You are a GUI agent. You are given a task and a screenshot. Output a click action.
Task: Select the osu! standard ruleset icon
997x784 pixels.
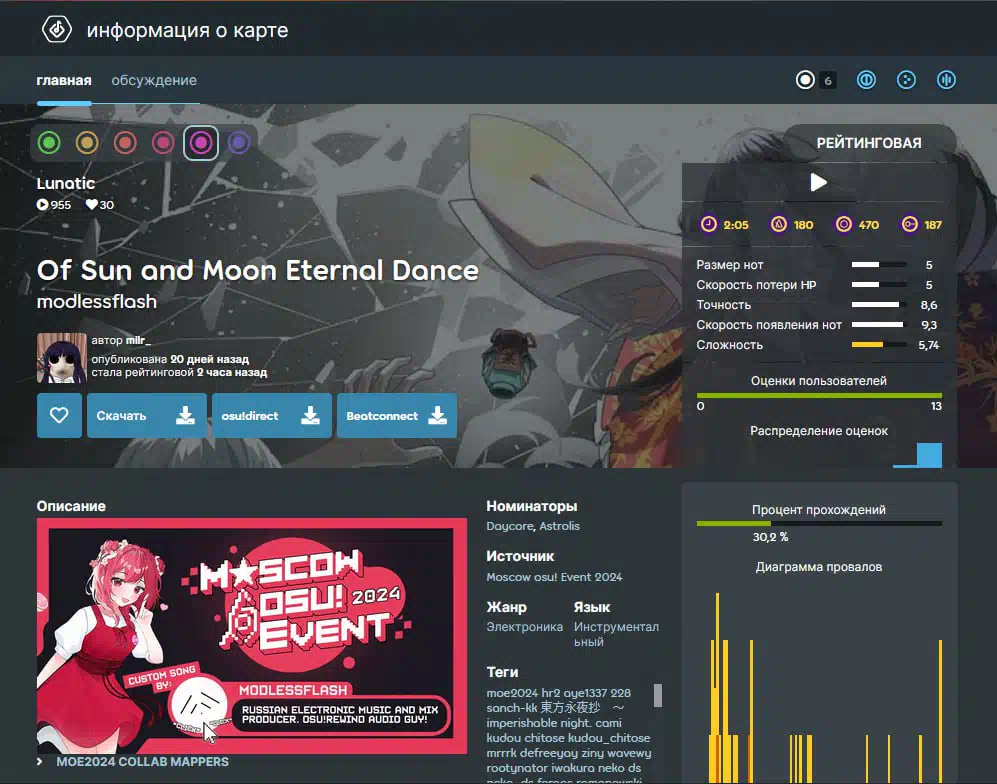[805, 80]
